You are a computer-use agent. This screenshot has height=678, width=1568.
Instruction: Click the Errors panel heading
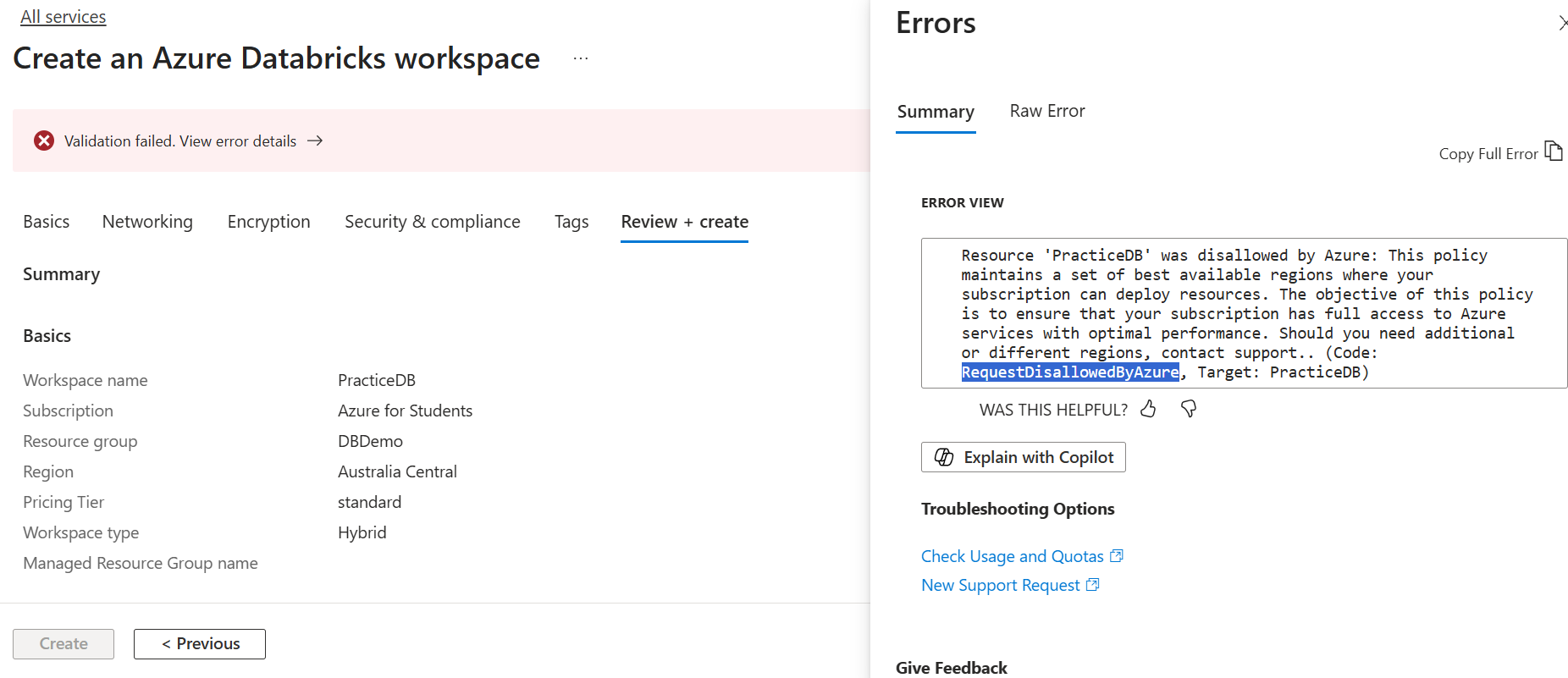pyautogui.click(x=936, y=23)
